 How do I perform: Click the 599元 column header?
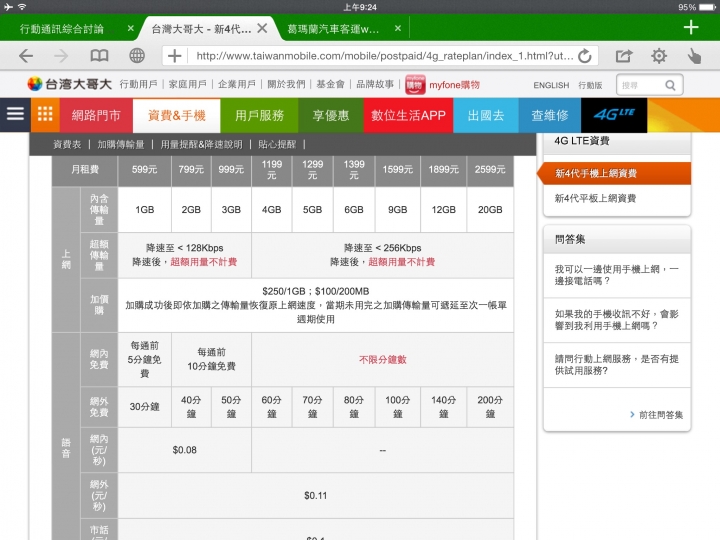click(x=145, y=170)
